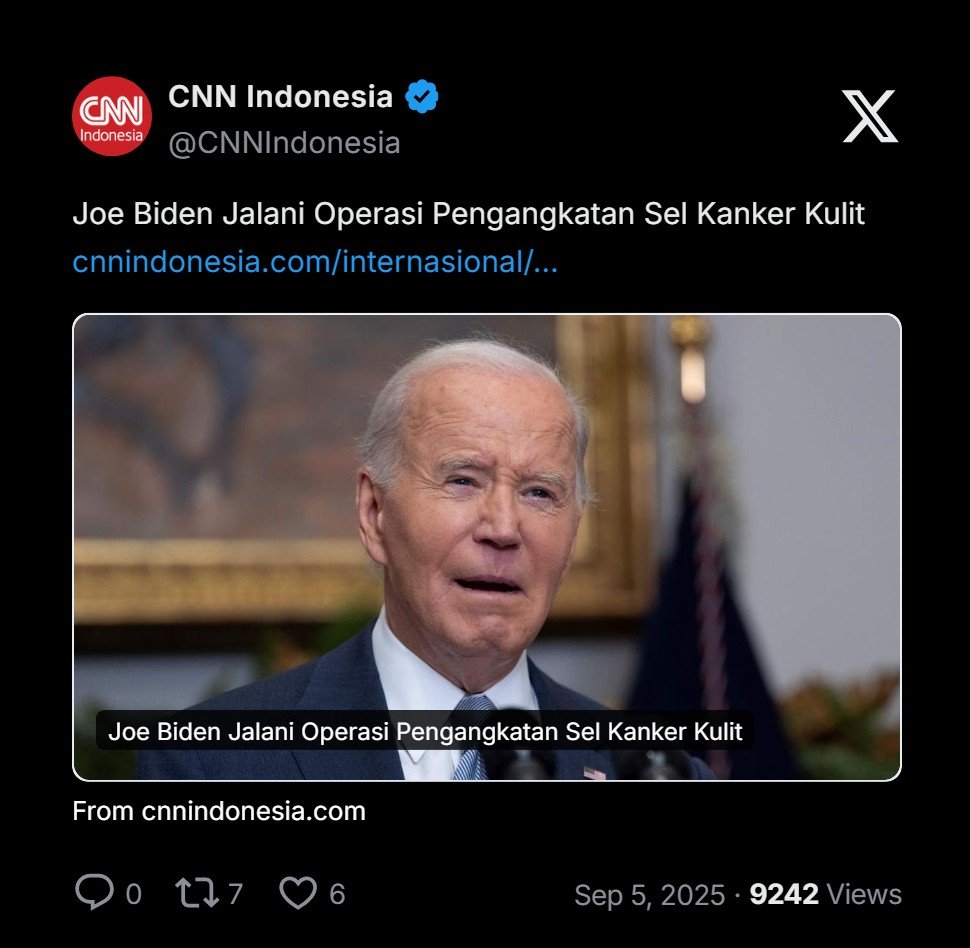The height and width of the screenshot is (948, 970).
Task: Click the 9242 view count number
Action: pos(784,894)
